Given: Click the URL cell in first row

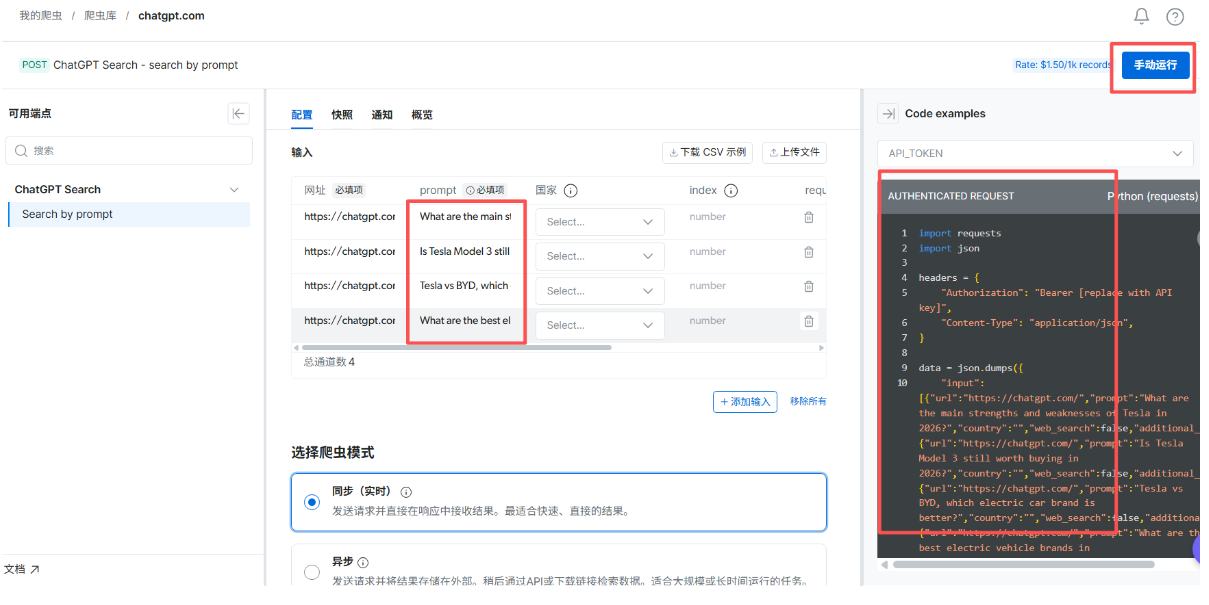Looking at the screenshot, I should coord(349,217).
